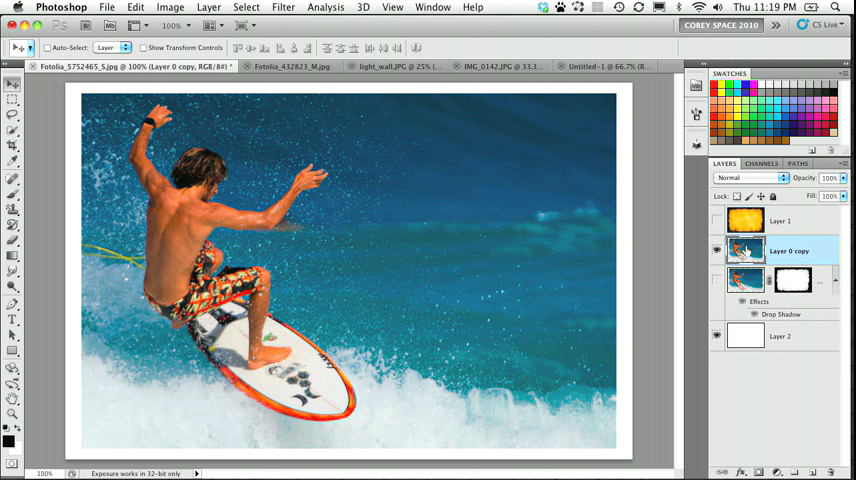This screenshot has width=856, height=480.
Task: Toggle lock all layer icon
Action: tap(773, 197)
